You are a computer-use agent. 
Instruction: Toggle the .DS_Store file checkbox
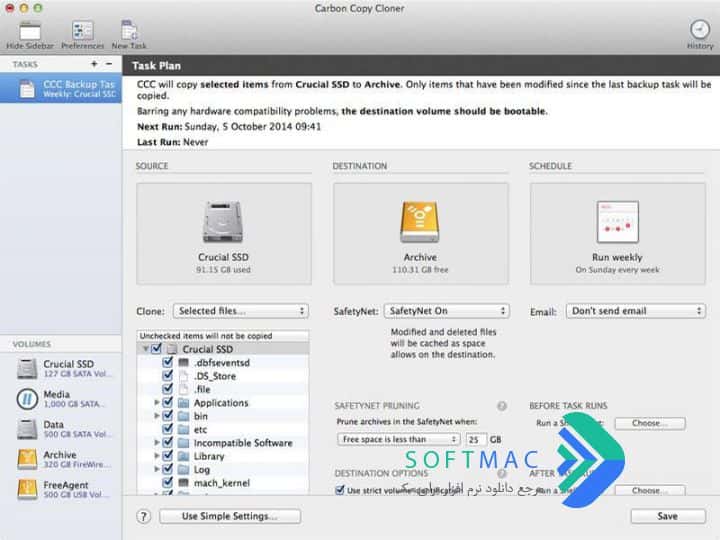pyautogui.click(x=168, y=376)
